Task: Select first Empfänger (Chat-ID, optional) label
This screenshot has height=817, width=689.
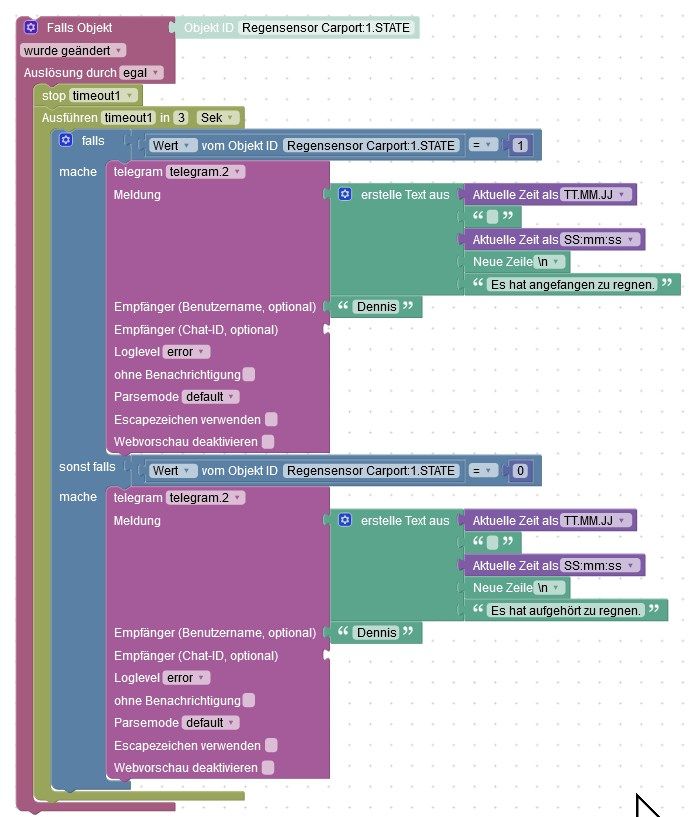Action: tap(196, 329)
